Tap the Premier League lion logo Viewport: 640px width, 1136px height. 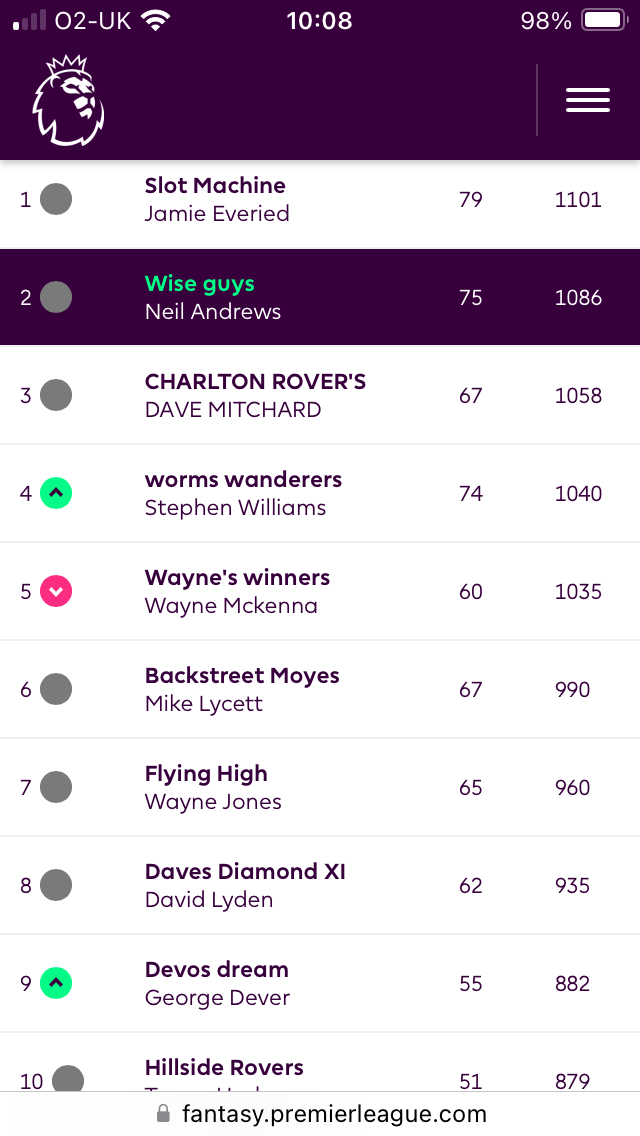(x=69, y=100)
